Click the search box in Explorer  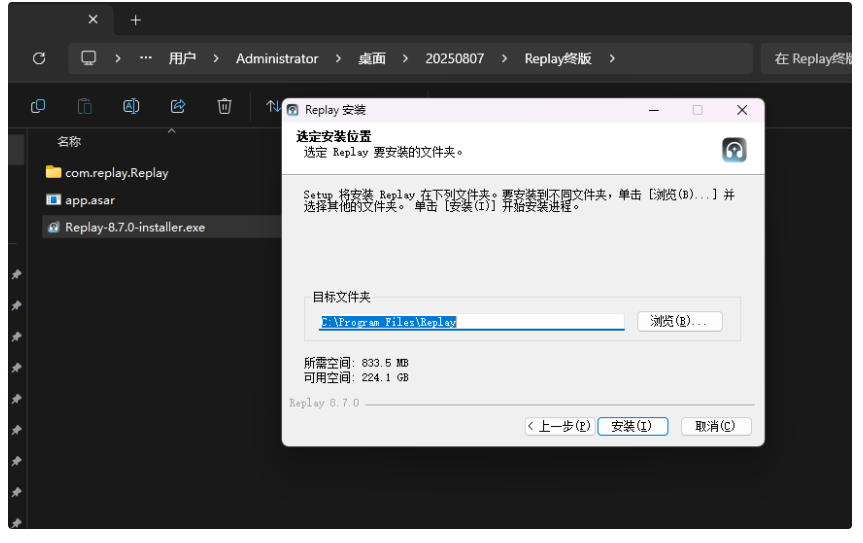pos(806,58)
